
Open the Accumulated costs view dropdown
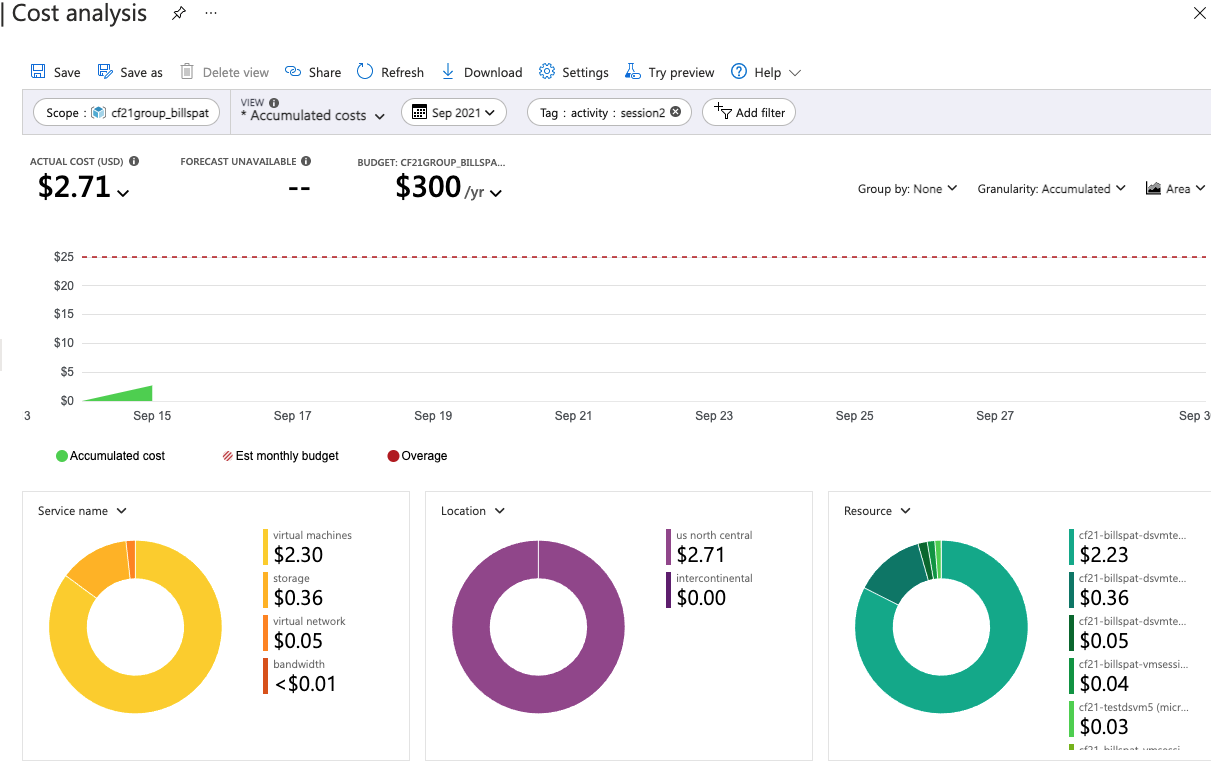click(313, 116)
